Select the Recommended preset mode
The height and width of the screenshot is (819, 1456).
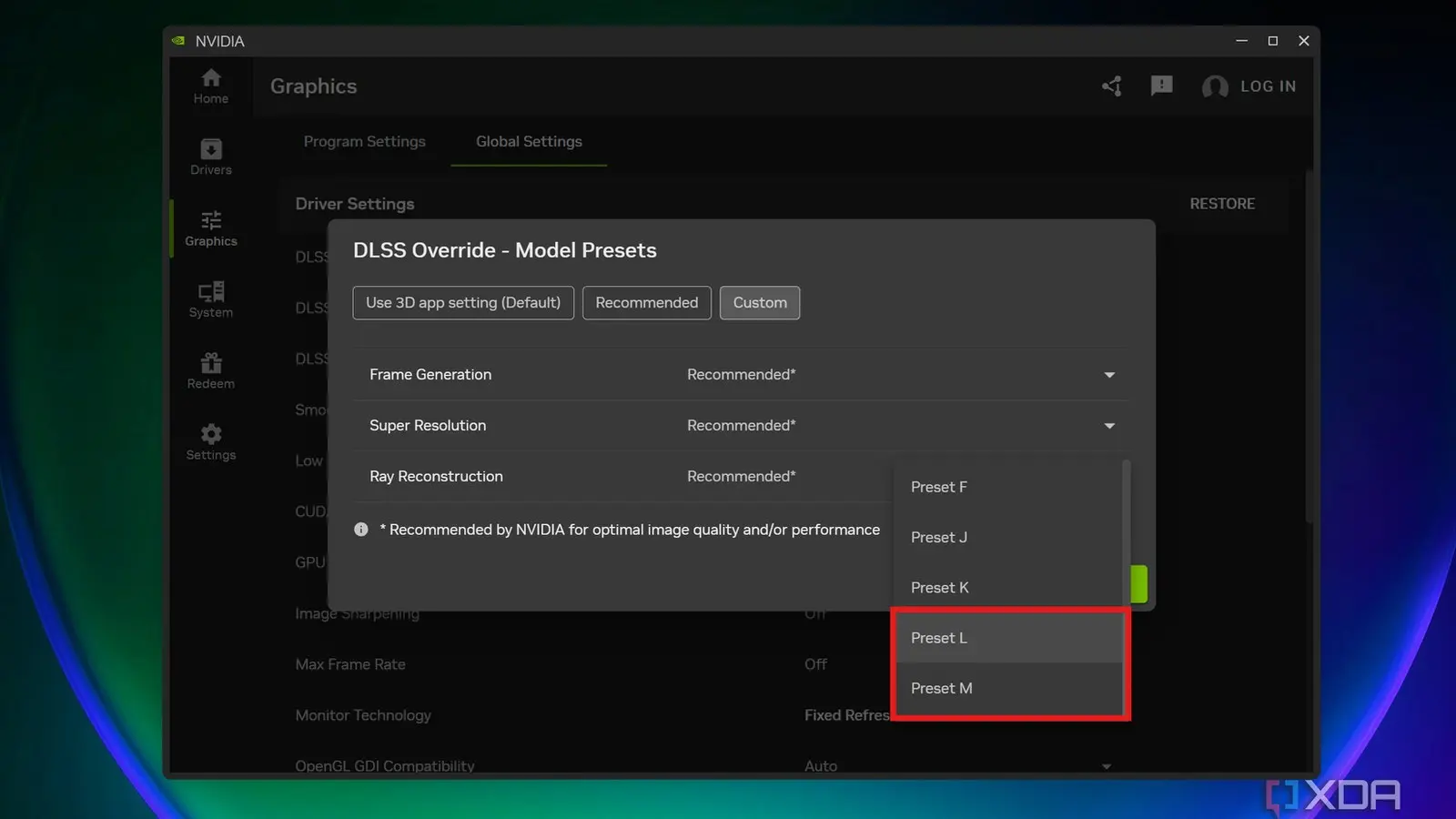(x=647, y=303)
